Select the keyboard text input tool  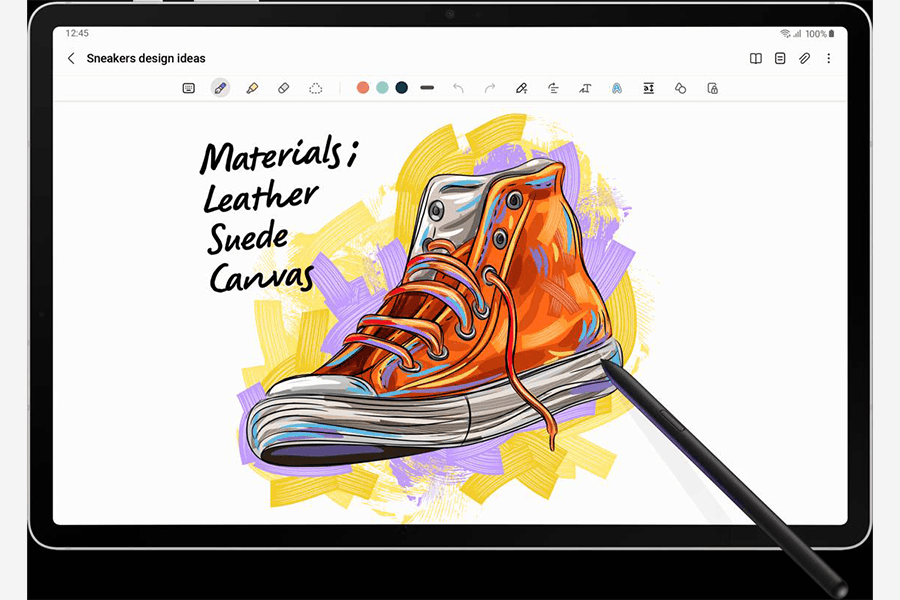[188, 88]
